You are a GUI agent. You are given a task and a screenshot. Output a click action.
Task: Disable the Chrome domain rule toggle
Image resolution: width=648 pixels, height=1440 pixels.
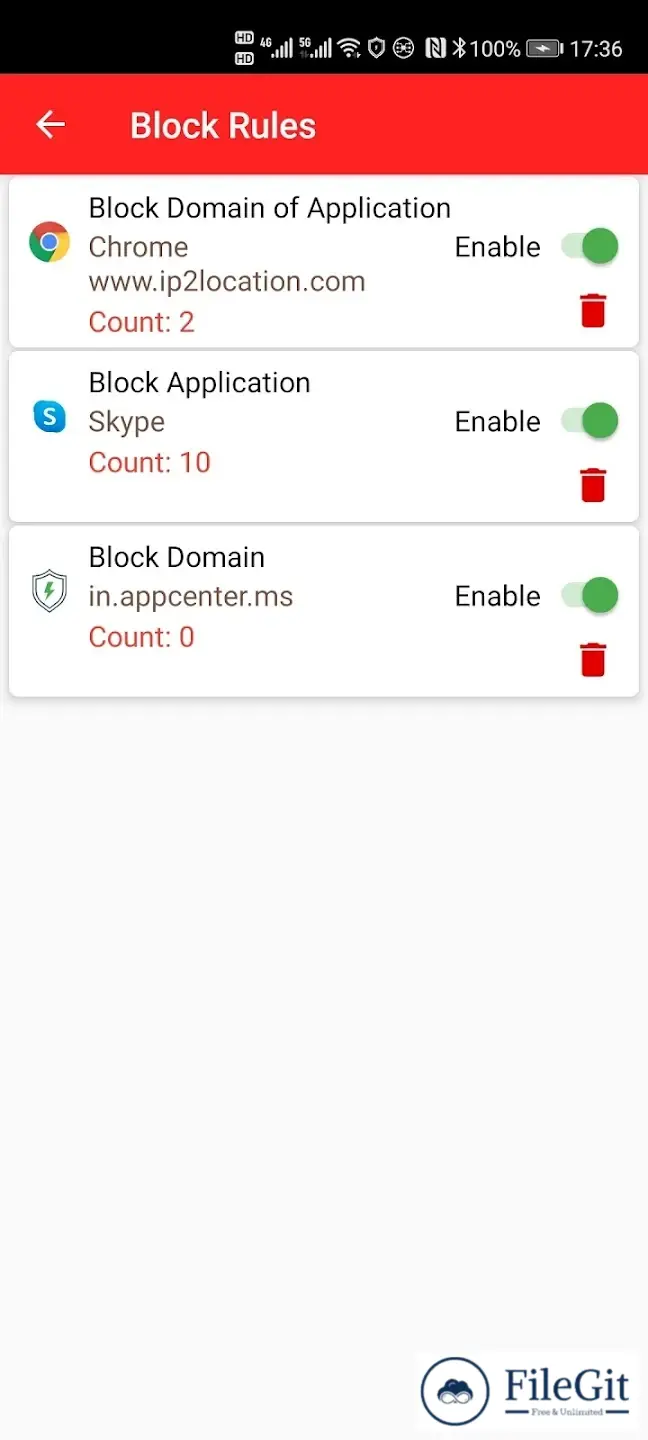(589, 246)
